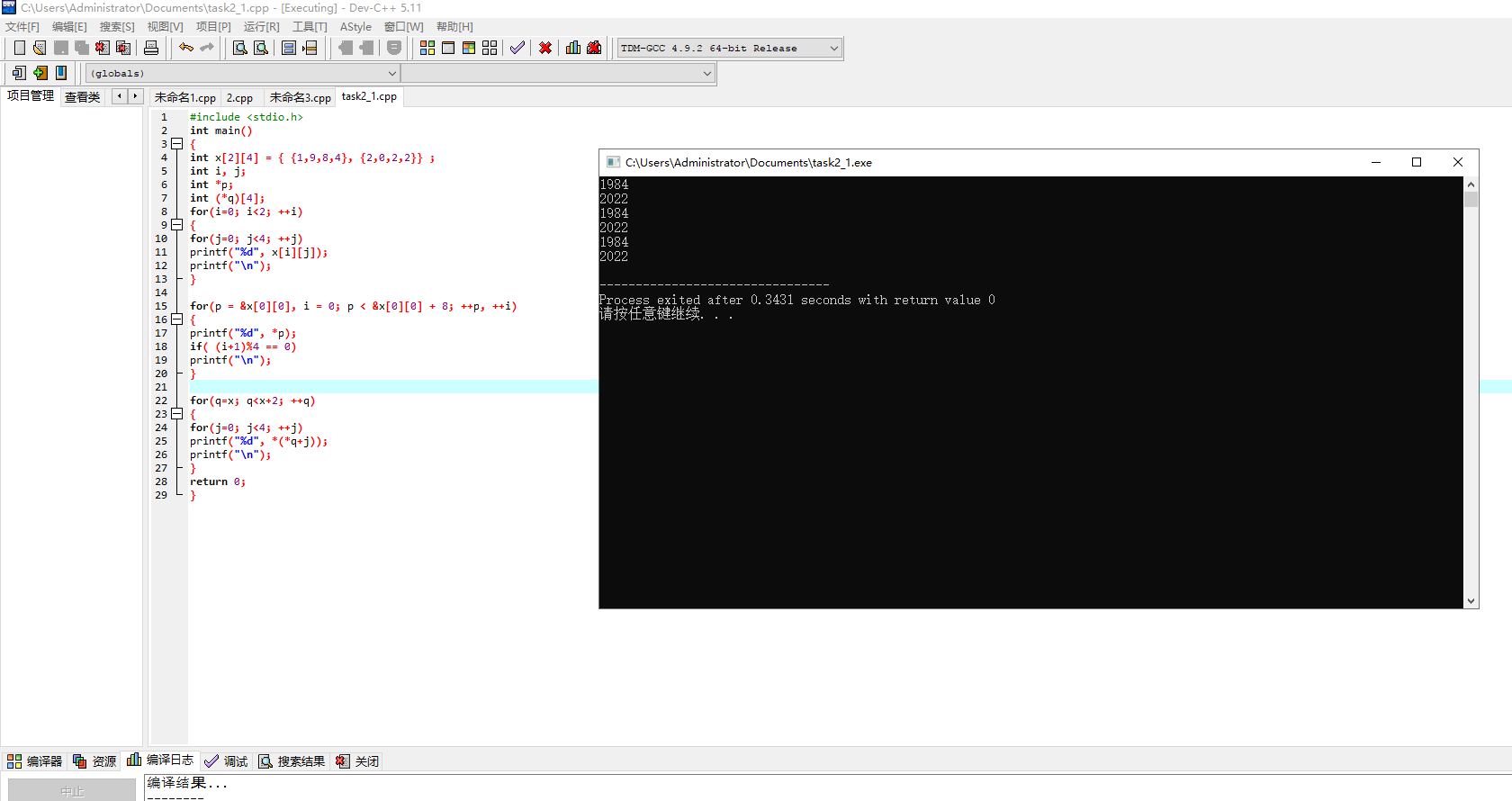Image resolution: width=1512 pixels, height=801 pixels.
Task: Open the 编译器 bottom panel tab
Action: (x=35, y=761)
